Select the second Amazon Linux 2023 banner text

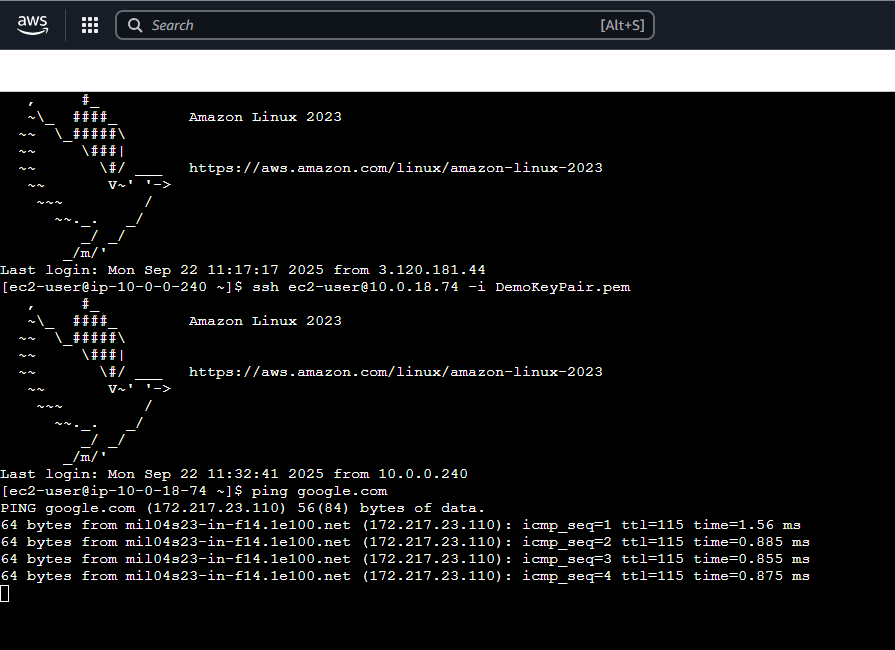(x=265, y=321)
